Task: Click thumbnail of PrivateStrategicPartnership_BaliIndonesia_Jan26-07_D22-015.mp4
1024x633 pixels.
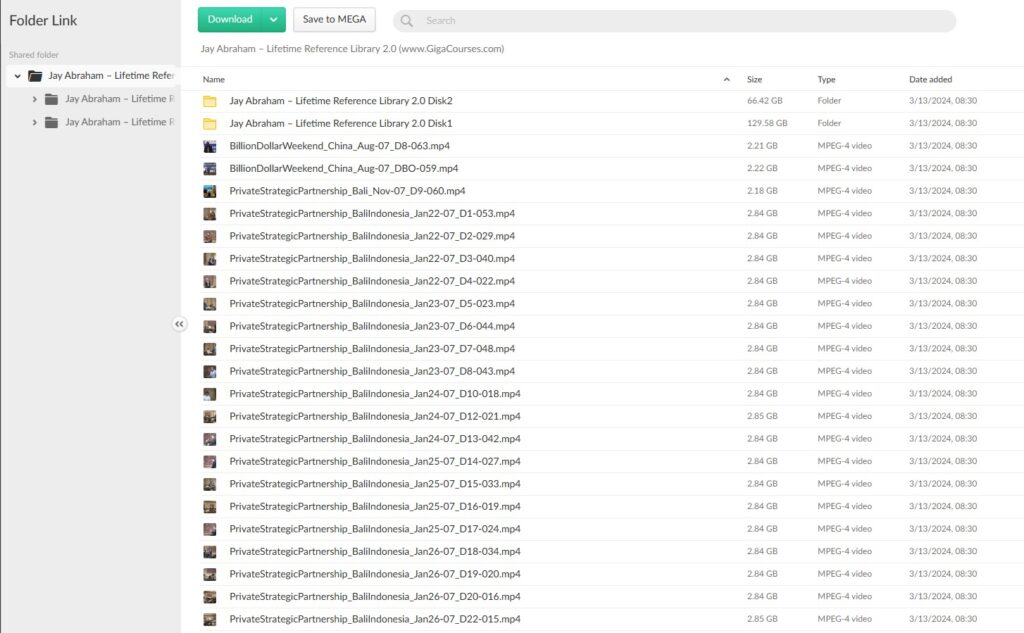Action: [x=211, y=618]
